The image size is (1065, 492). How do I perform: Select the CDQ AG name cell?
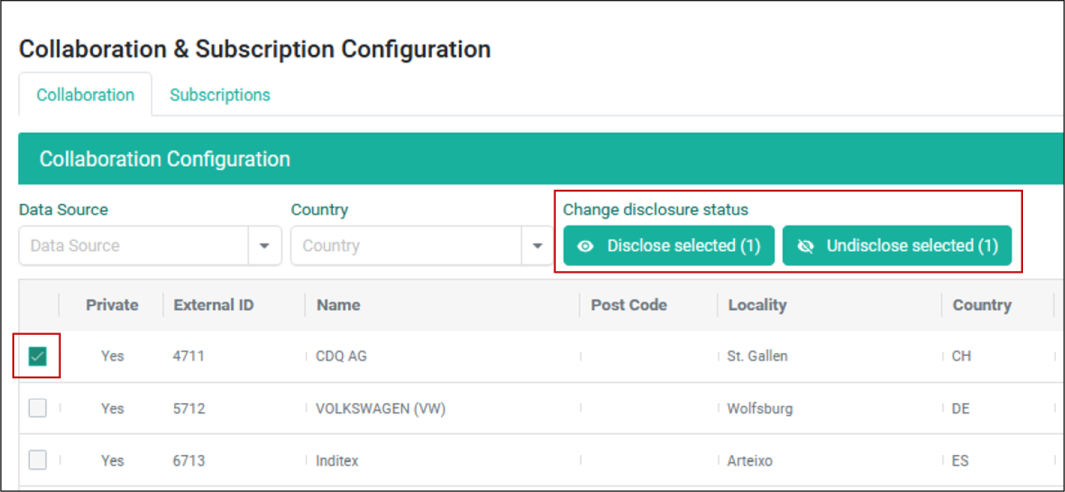click(341, 356)
